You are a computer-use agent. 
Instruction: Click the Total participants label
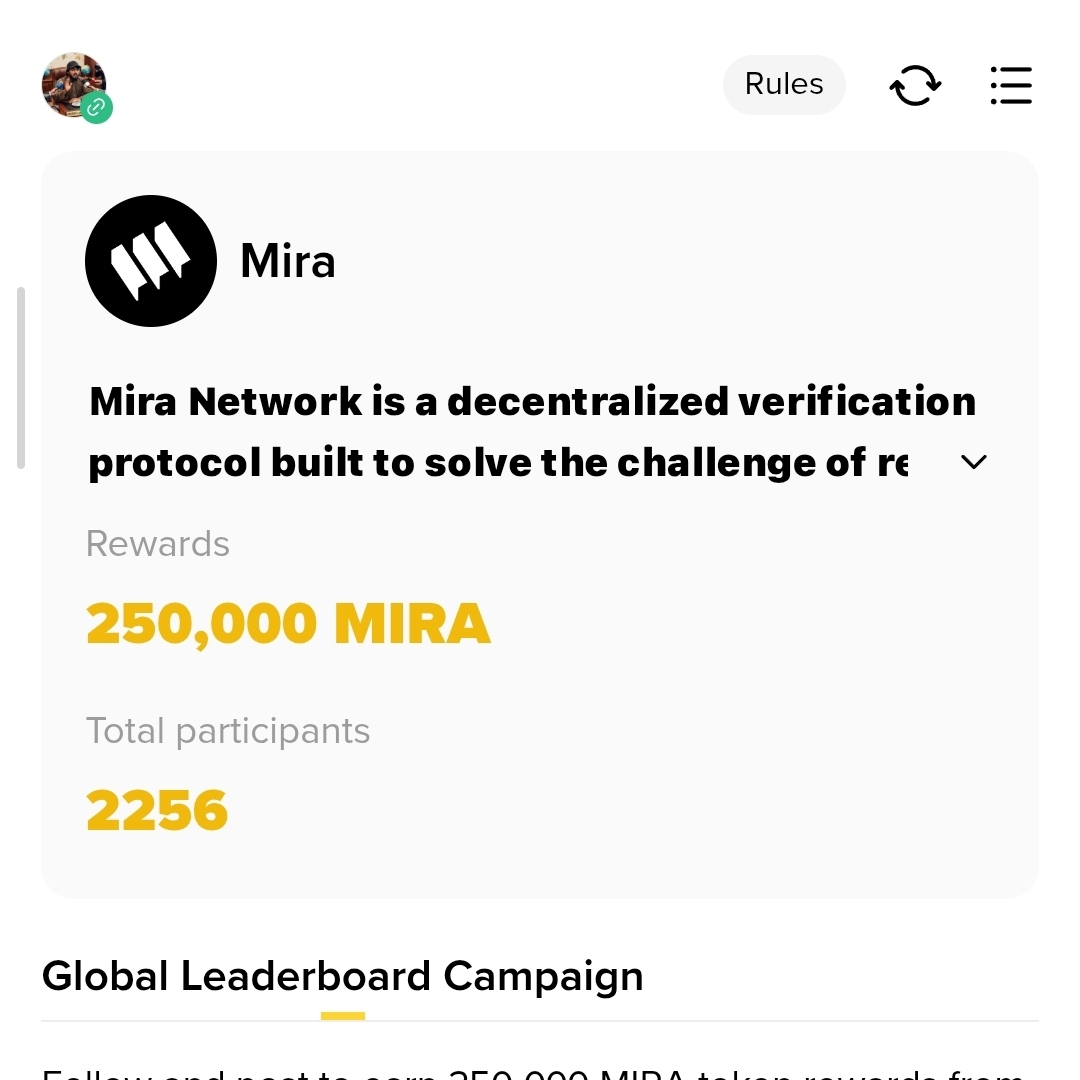point(228,731)
